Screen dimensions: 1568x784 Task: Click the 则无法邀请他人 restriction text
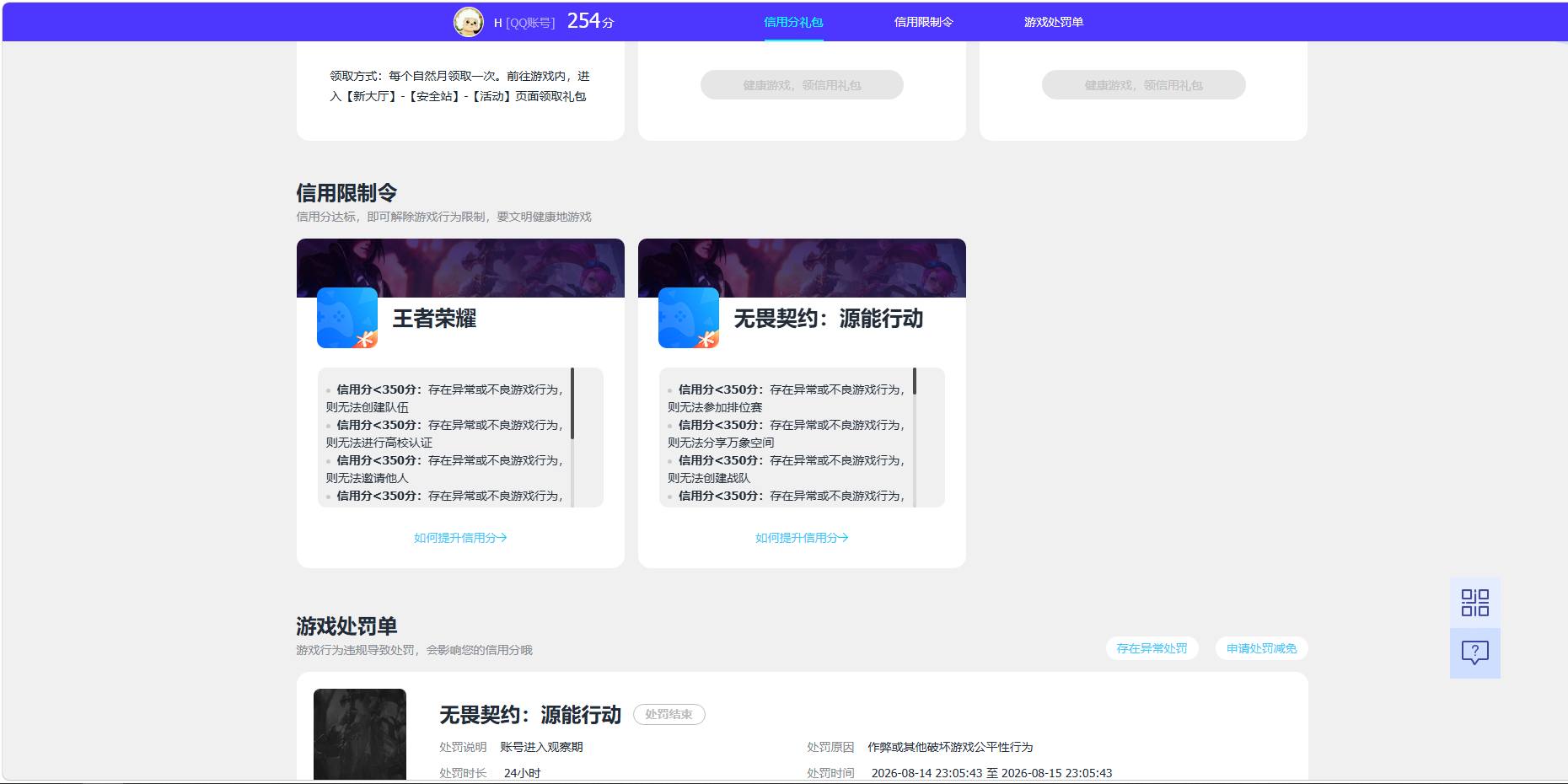point(368,478)
